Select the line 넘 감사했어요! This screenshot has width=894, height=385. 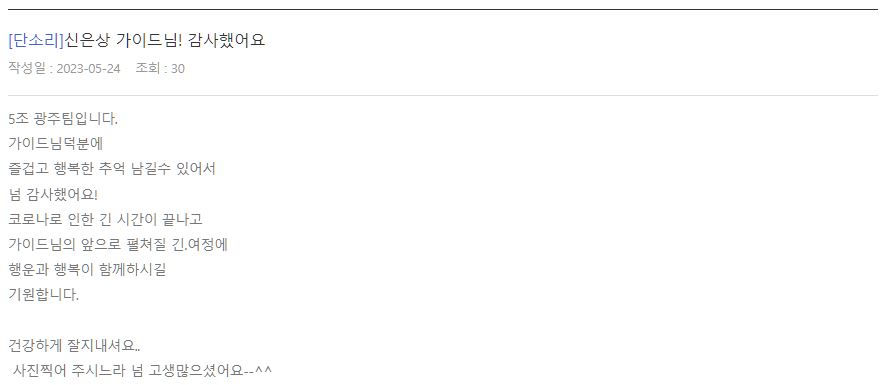pyautogui.click(x=53, y=194)
